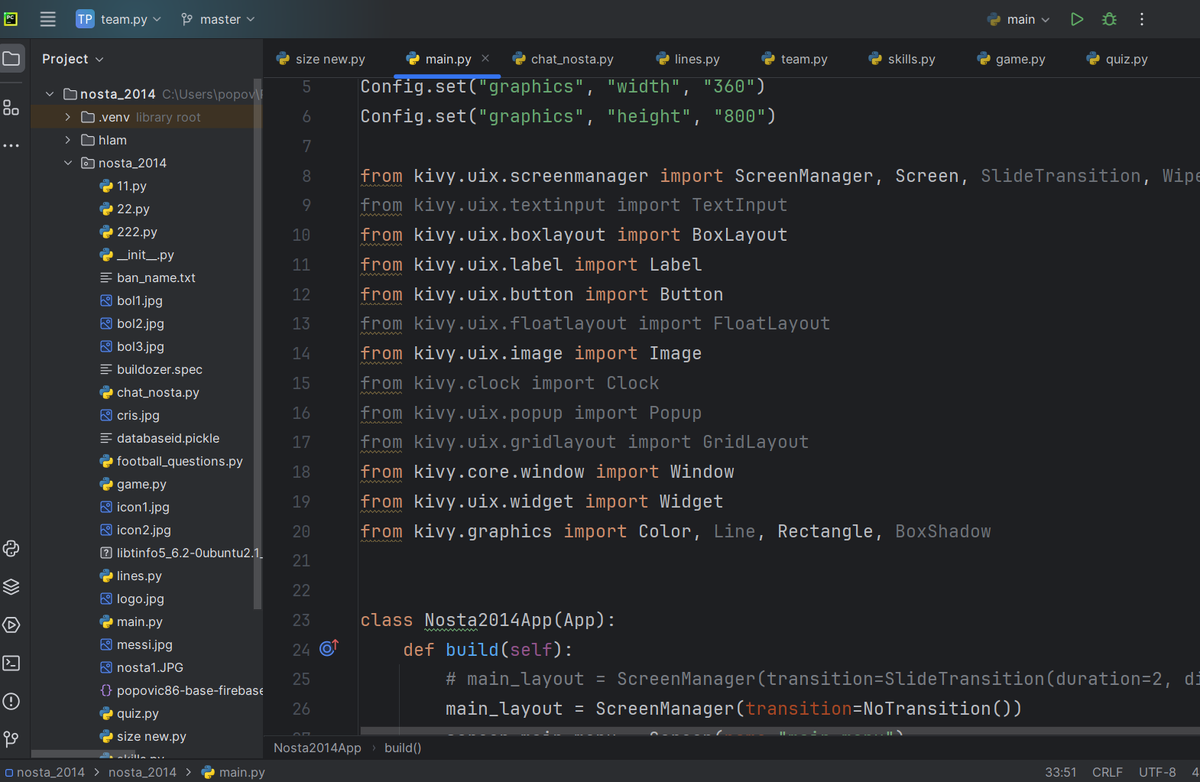
Task: Click the 33:51 cursor position indicator
Action: click(1060, 772)
